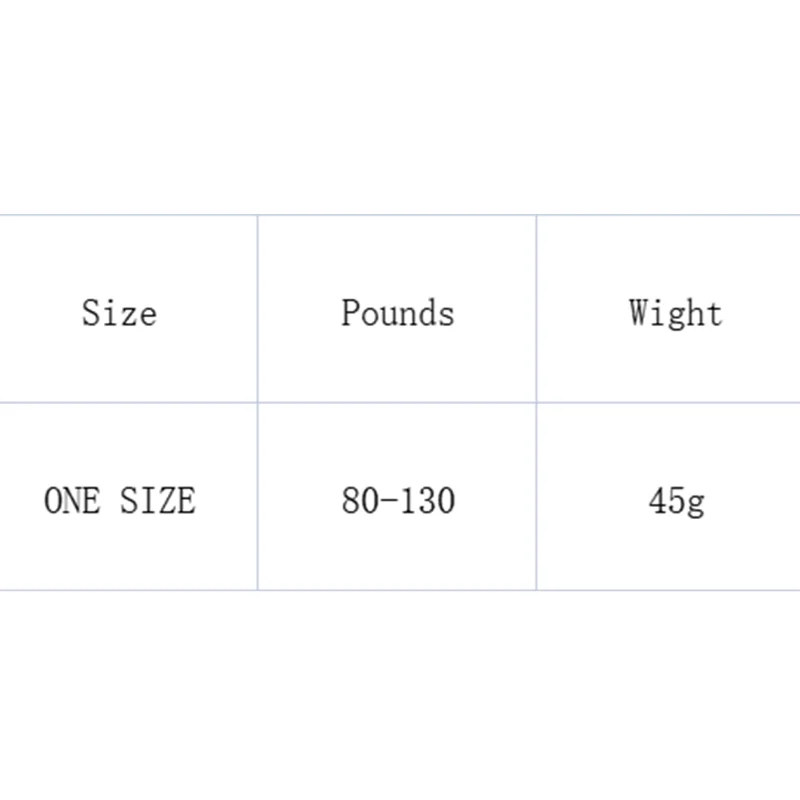The height and width of the screenshot is (800, 800).
Task: Click divider between ONE SIZE and 80-130
Action: point(258,497)
